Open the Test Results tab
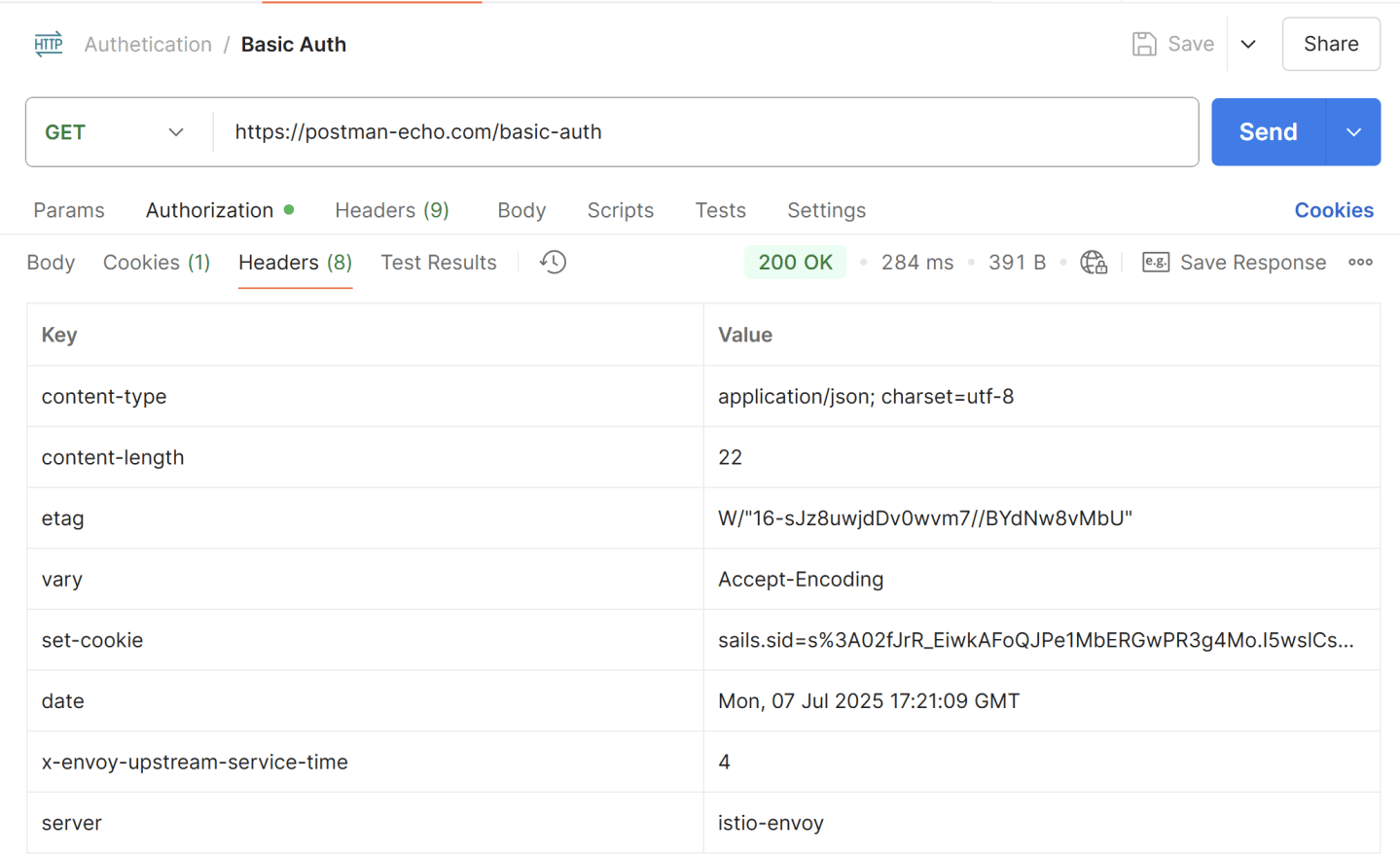The width and height of the screenshot is (1400, 855). pyautogui.click(x=438, y=262)
